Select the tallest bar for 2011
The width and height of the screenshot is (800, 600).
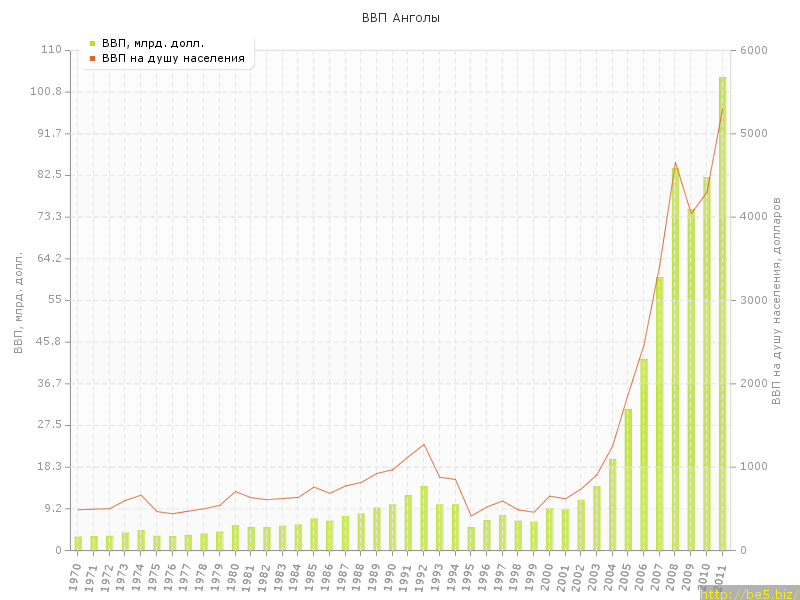point(722,313)
